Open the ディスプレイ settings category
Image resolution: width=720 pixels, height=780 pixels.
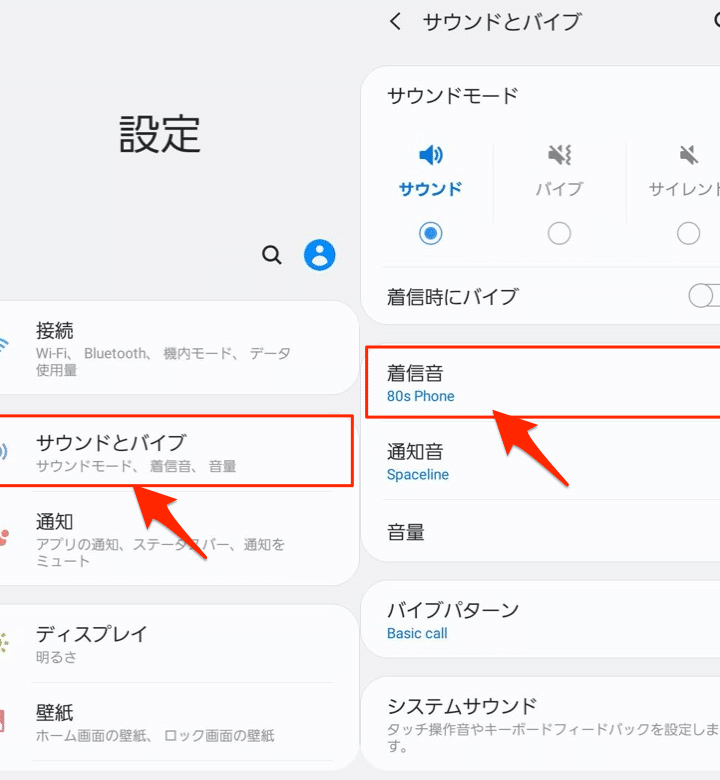point(179,644)
